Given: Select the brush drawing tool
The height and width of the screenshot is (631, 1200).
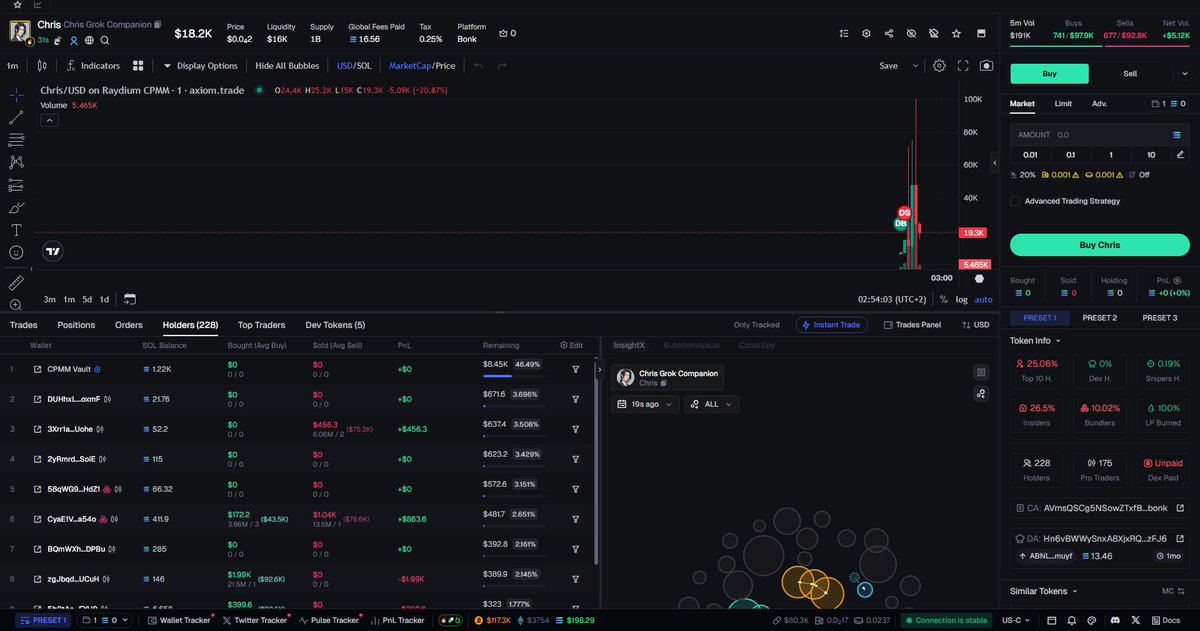Looking at the screenshot, I should 16,208.
